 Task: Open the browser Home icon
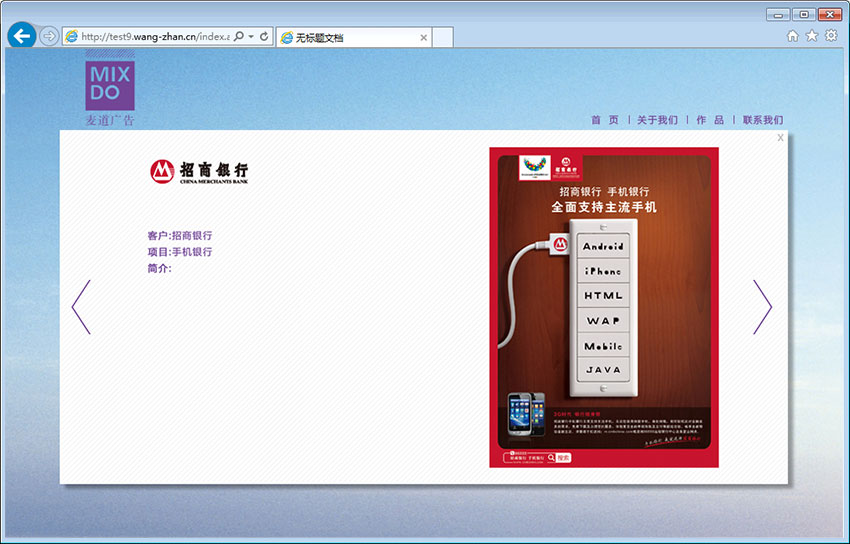793,36
